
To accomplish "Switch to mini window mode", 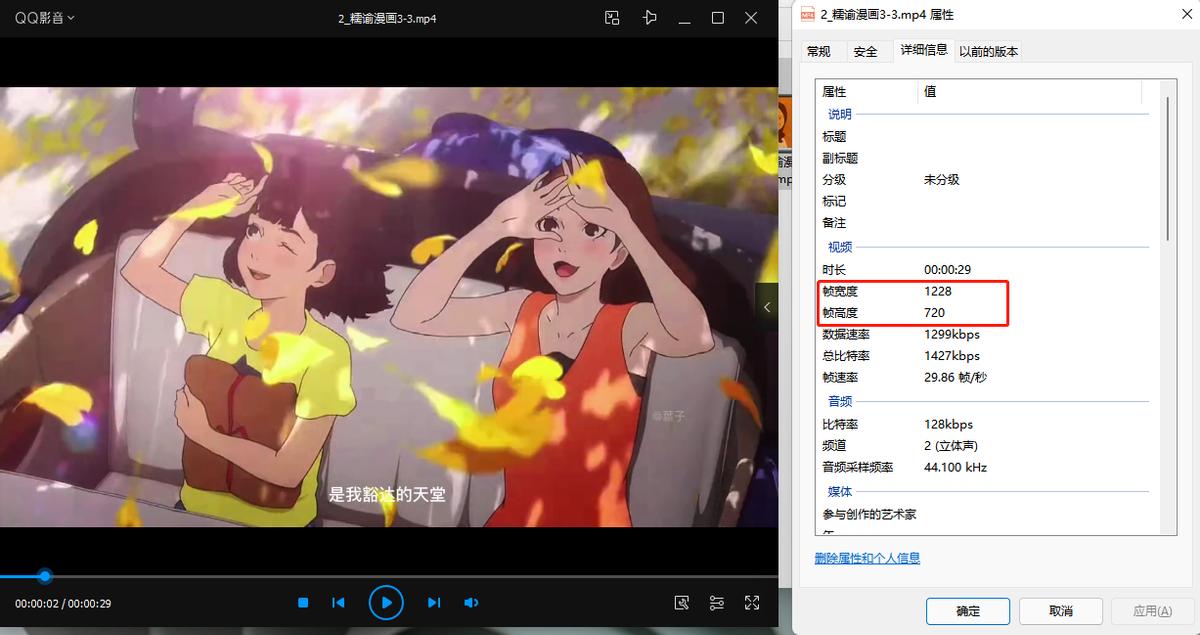I will 612,18.
